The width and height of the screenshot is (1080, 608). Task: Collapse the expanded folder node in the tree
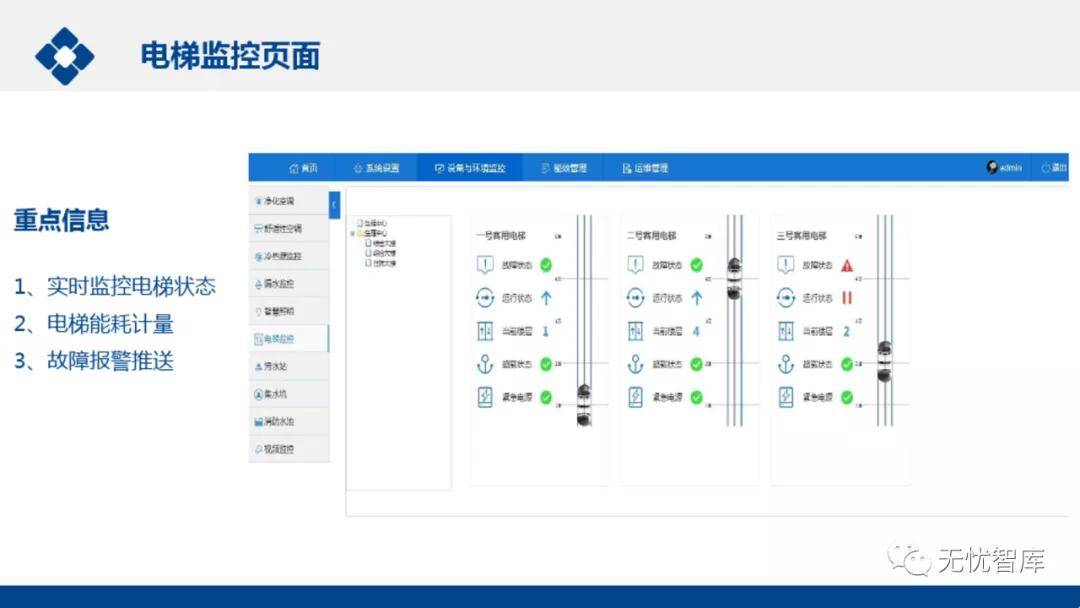point(353,233)
